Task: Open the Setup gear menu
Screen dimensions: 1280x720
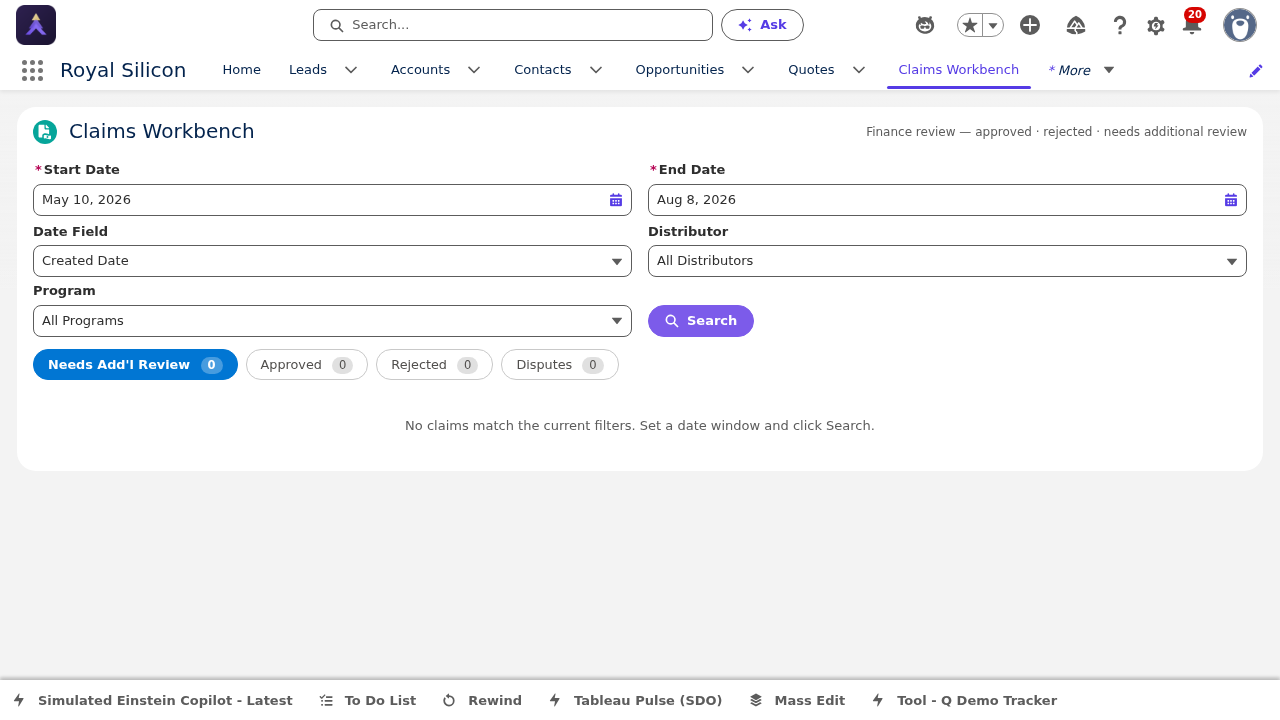Action: pos(1156,26)
